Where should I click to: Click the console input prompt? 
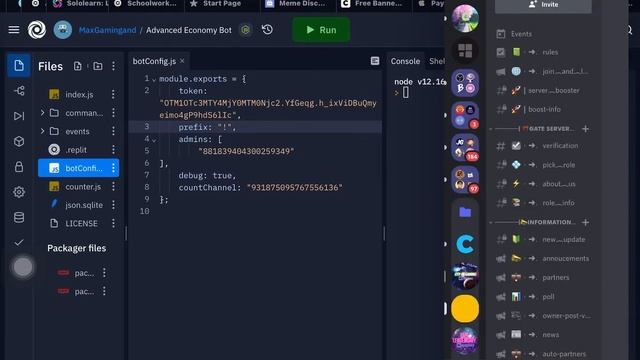(405, 93)
